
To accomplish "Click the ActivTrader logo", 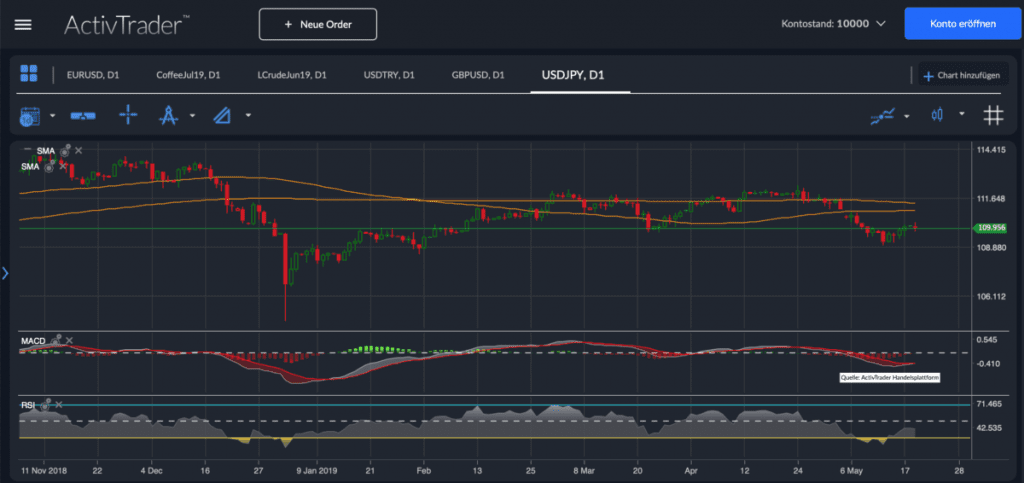I will pos(127,24).
